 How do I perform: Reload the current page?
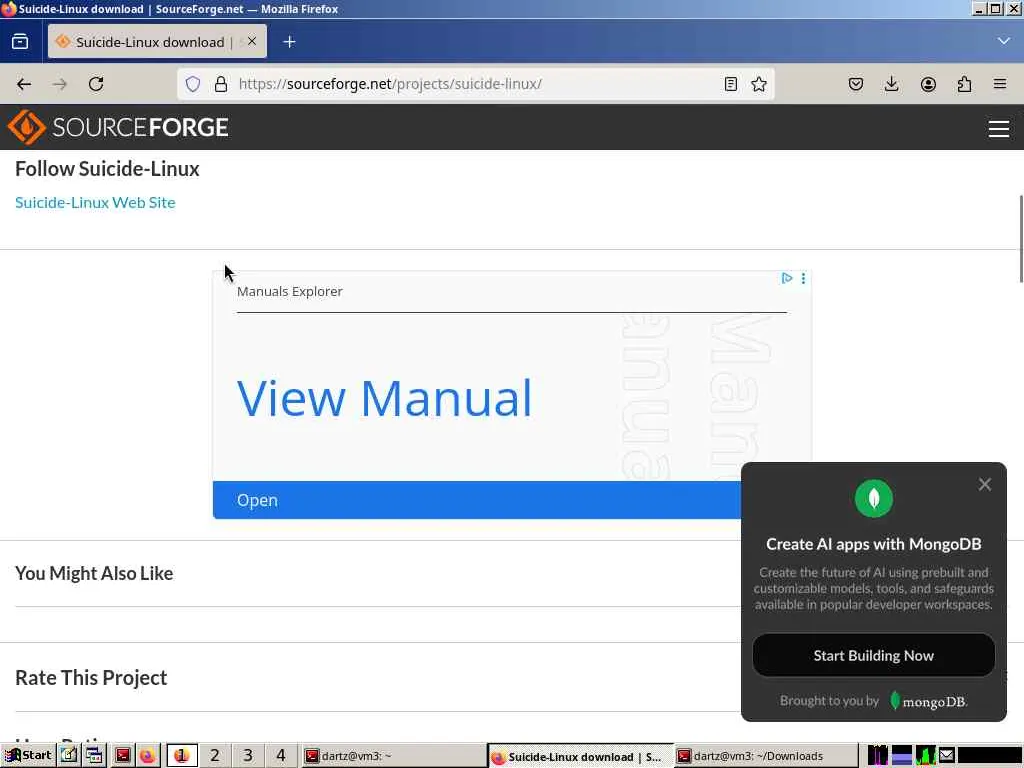(96, 84)
